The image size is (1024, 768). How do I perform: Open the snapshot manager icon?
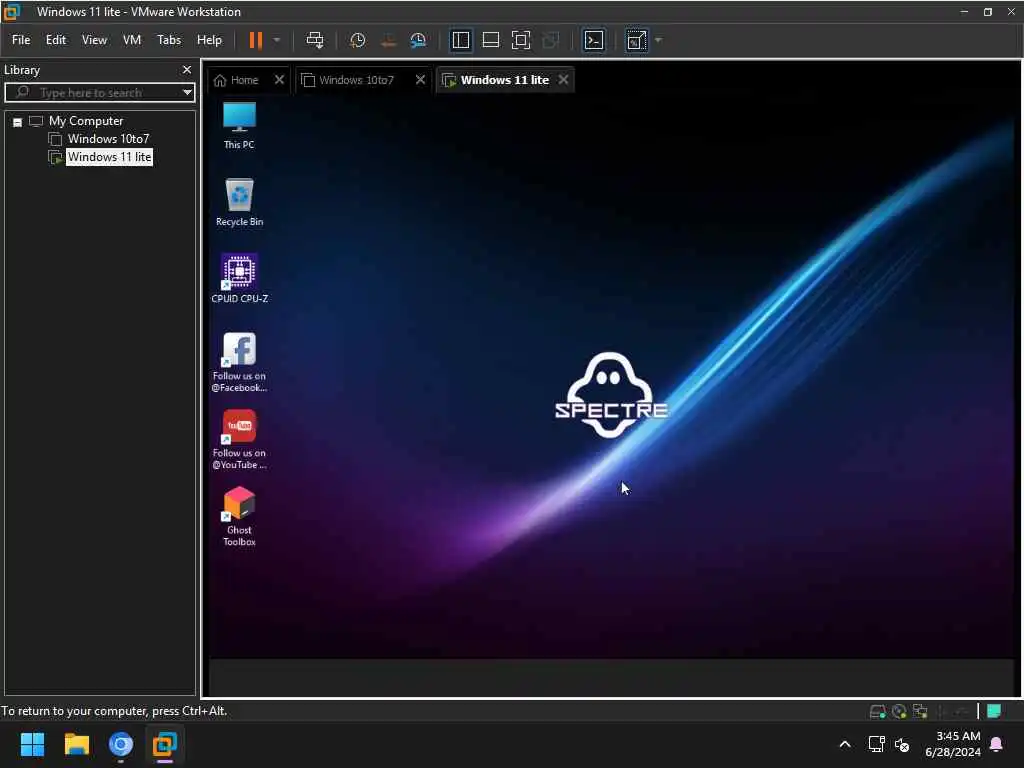pos(418,40)
